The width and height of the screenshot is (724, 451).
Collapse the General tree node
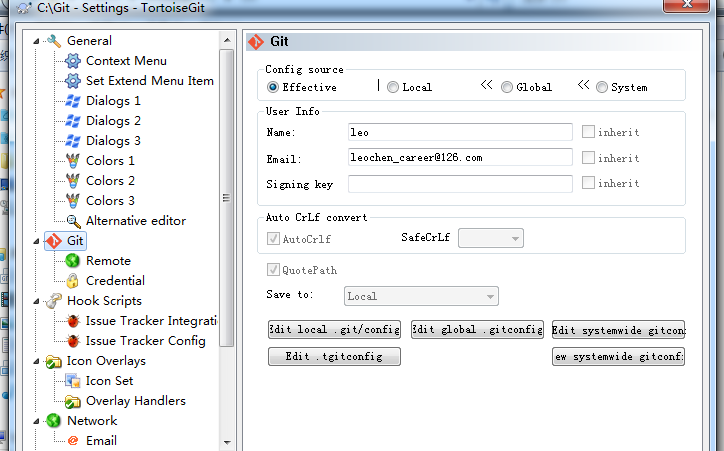pos(36,41)
